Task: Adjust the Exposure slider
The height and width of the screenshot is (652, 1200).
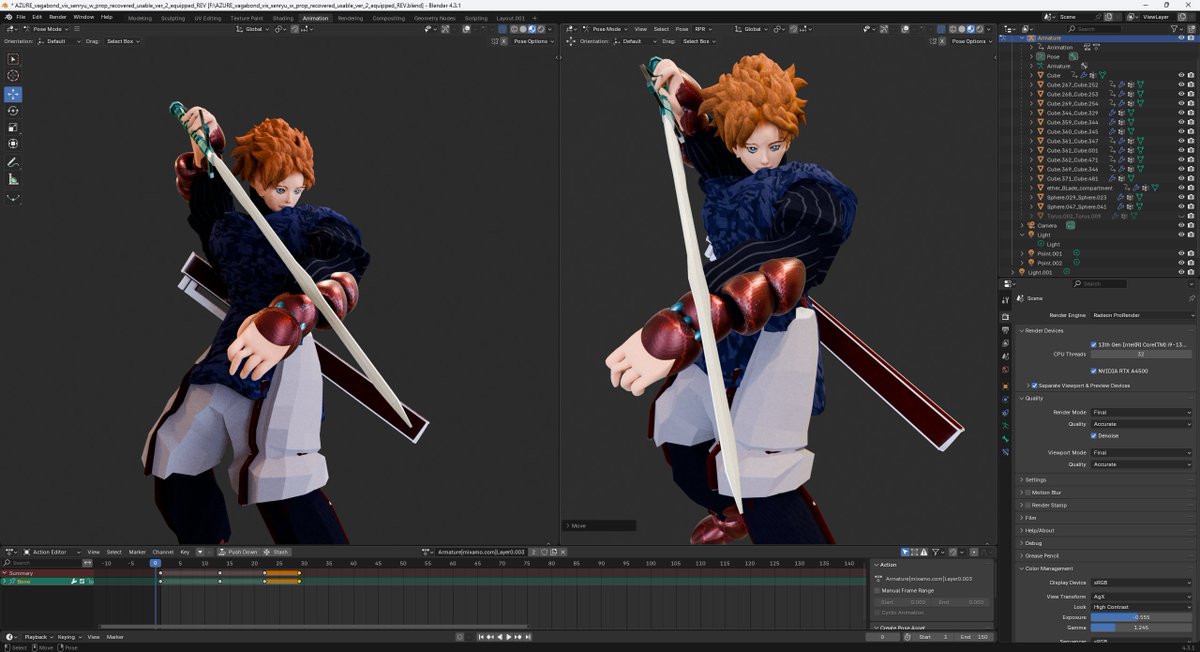Action: (1142, 617)
